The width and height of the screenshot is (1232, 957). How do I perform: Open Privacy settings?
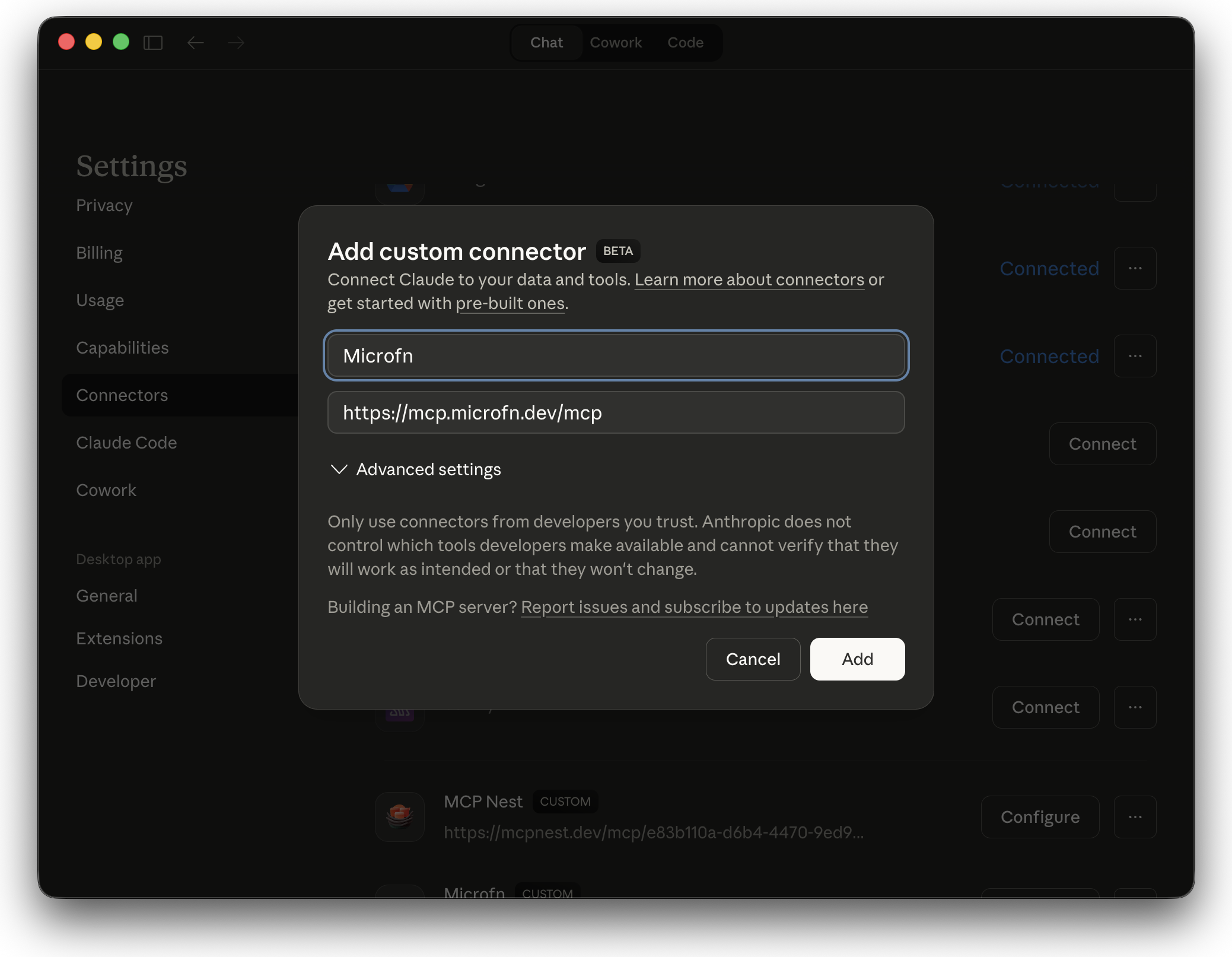click(x=104, y=205)
